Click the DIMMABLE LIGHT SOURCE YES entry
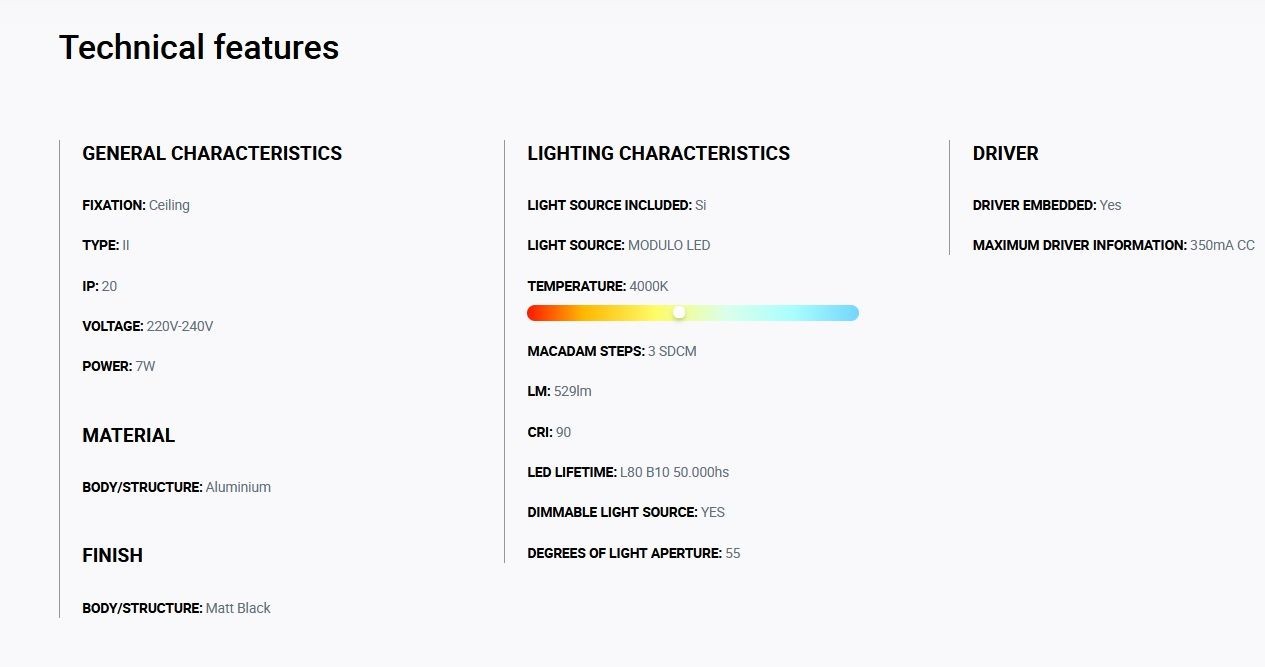1265x667 pixels. tap(626, 512)
